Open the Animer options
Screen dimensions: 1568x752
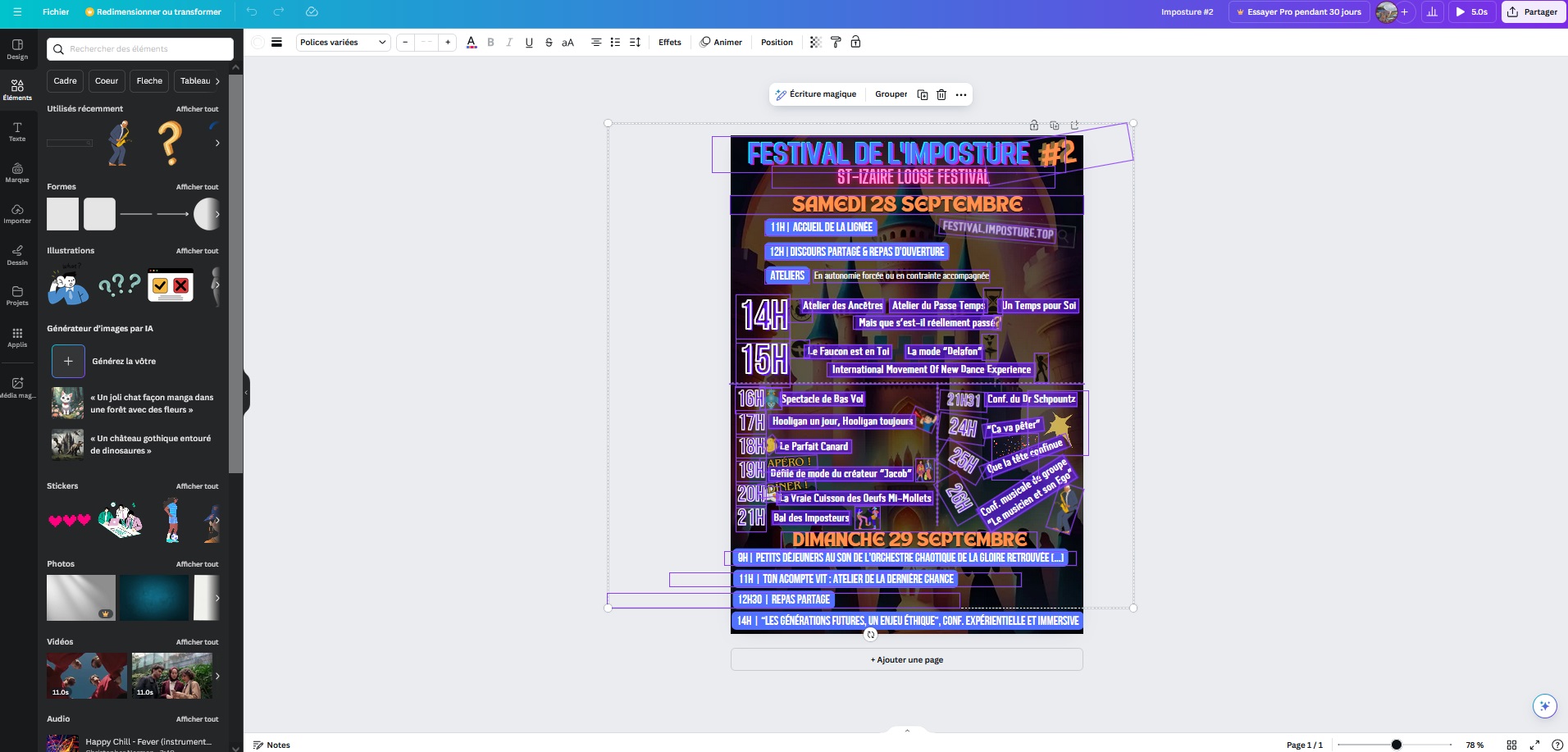(721, 43)
